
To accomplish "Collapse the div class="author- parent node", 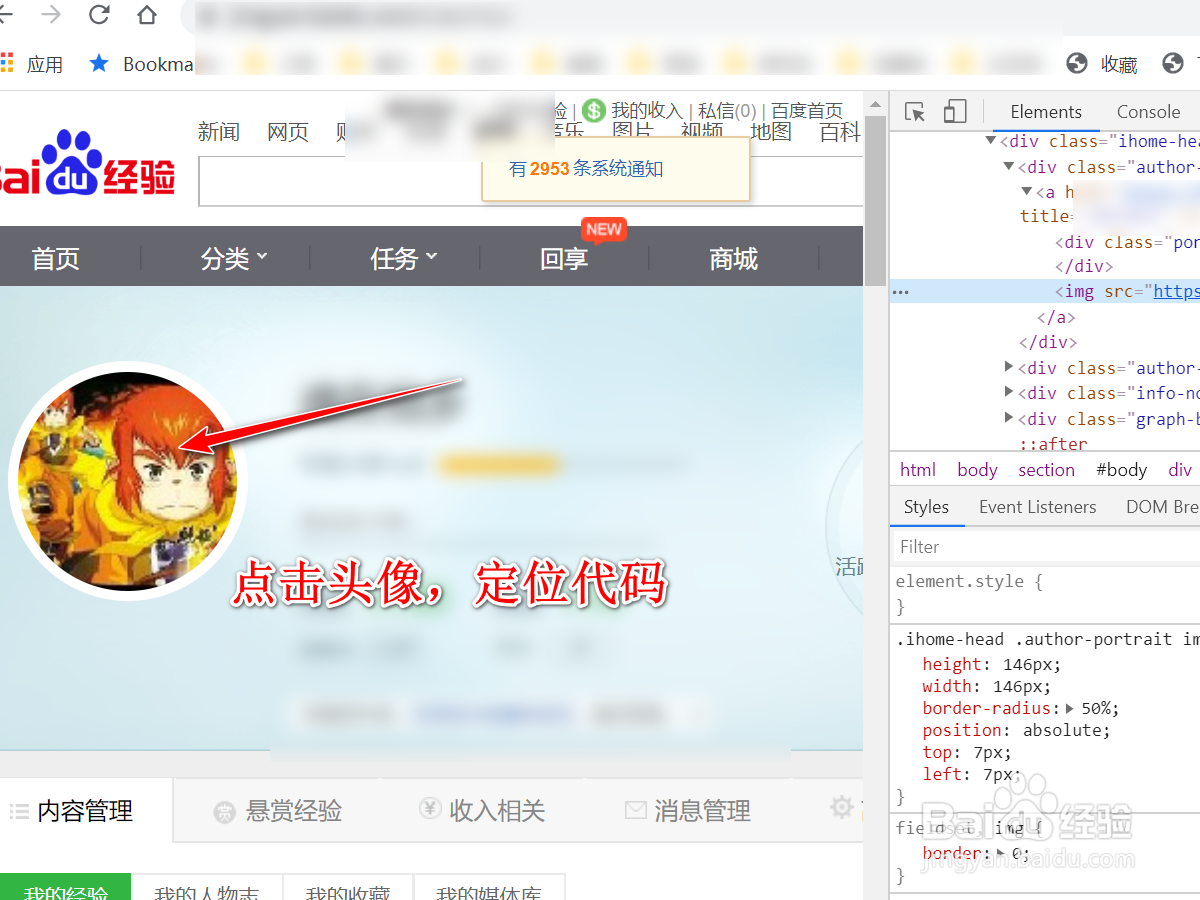I will [1009, 166].
